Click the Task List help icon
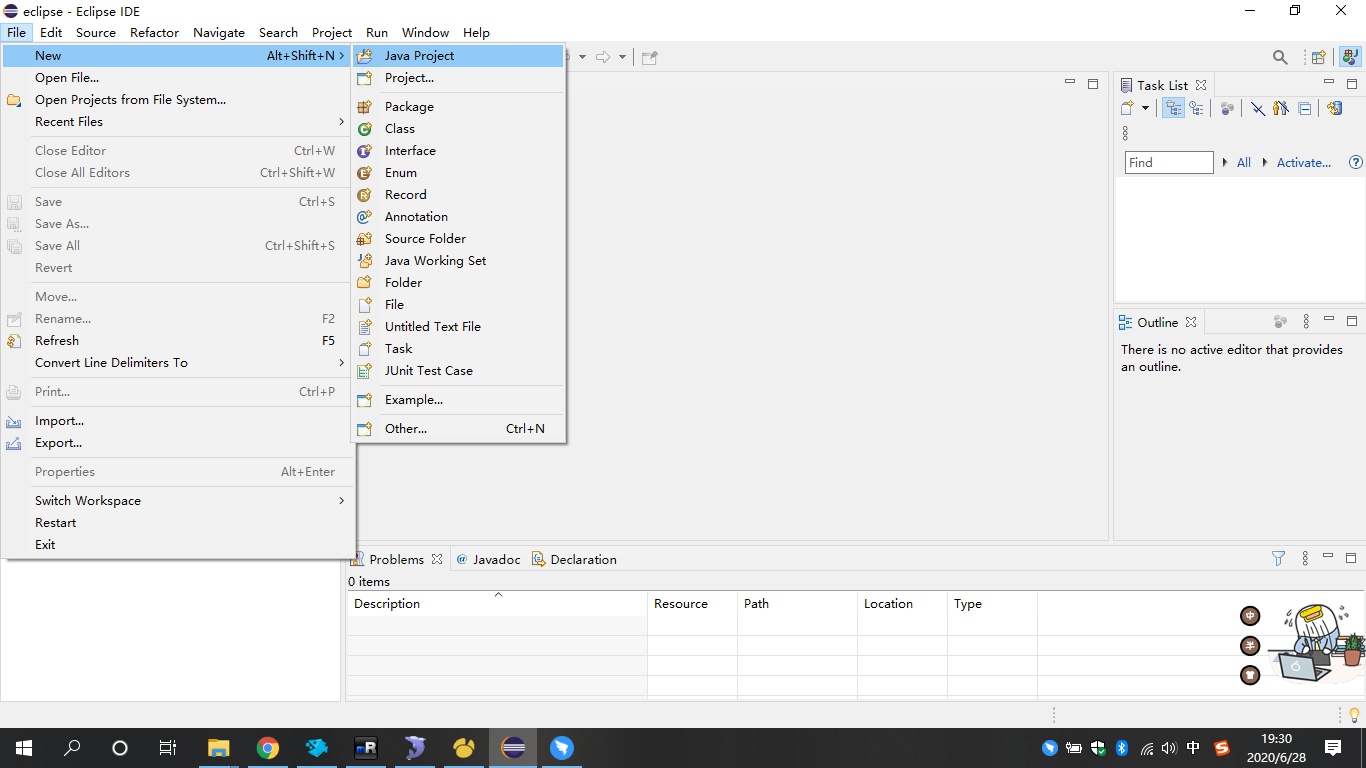 (1356, 162)
